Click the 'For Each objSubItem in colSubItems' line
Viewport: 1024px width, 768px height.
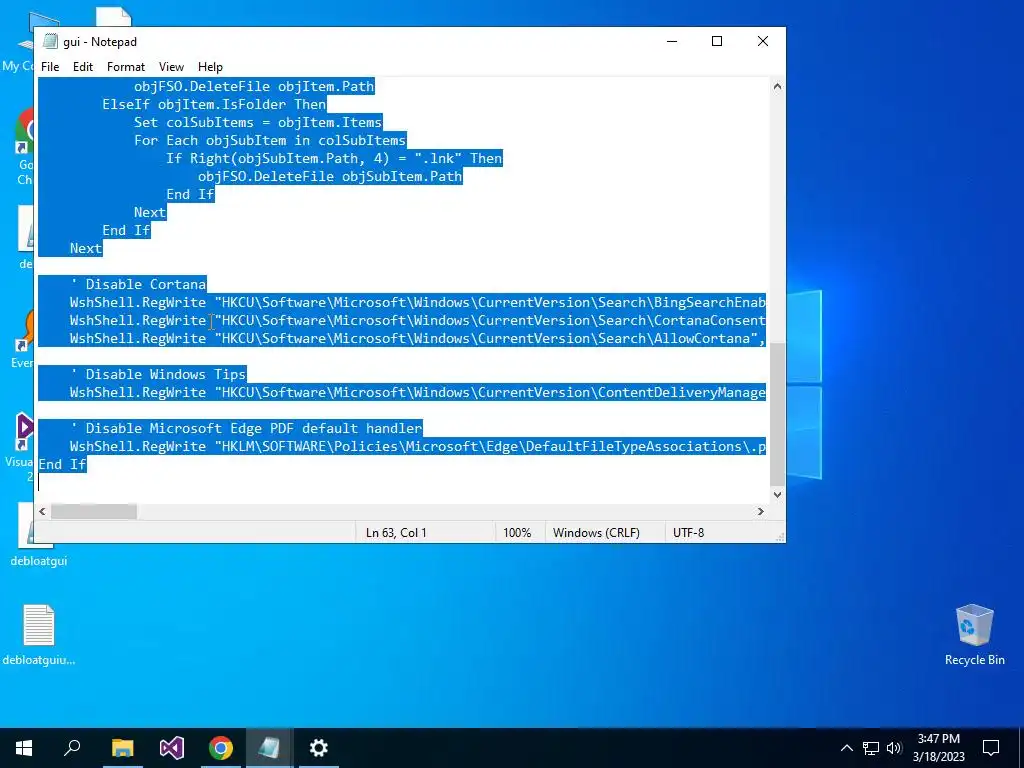click(270, 140)
